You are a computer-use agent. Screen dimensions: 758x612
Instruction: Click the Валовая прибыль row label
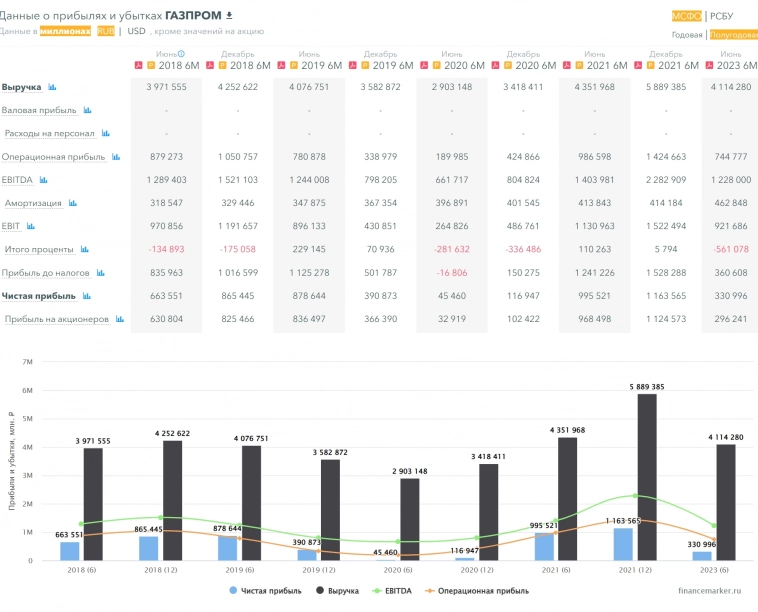point(39,110)
